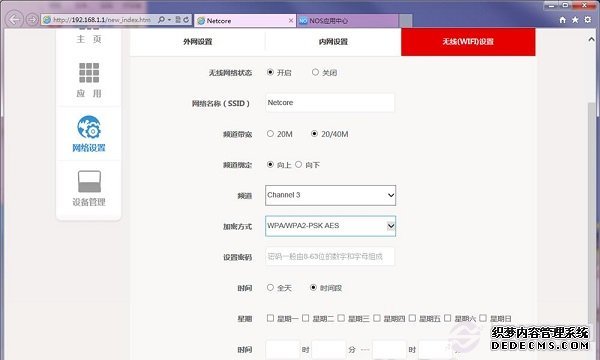Screen dimensions: 600x360
Task: Set wireless status to 开启
Action: pyautogui.click(x=270, y=72)
